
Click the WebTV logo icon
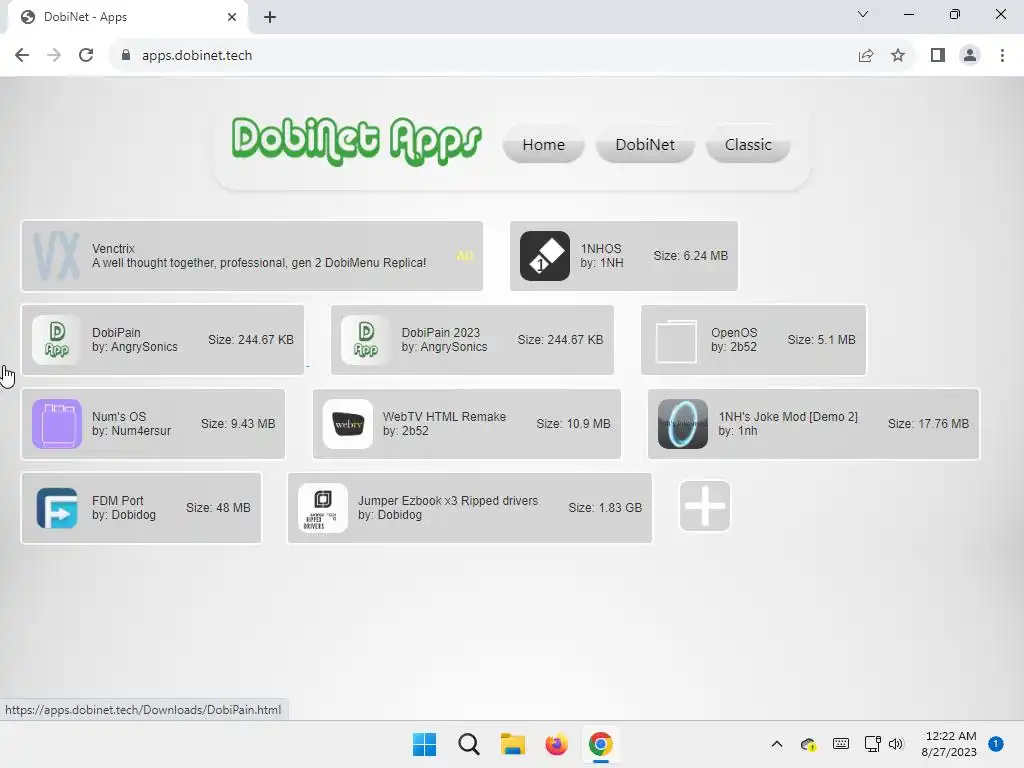348,424
